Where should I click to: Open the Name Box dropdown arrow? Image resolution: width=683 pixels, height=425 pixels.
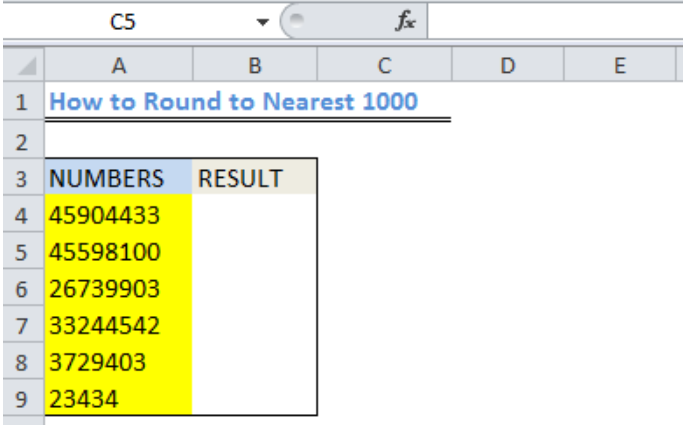point(262,22)
